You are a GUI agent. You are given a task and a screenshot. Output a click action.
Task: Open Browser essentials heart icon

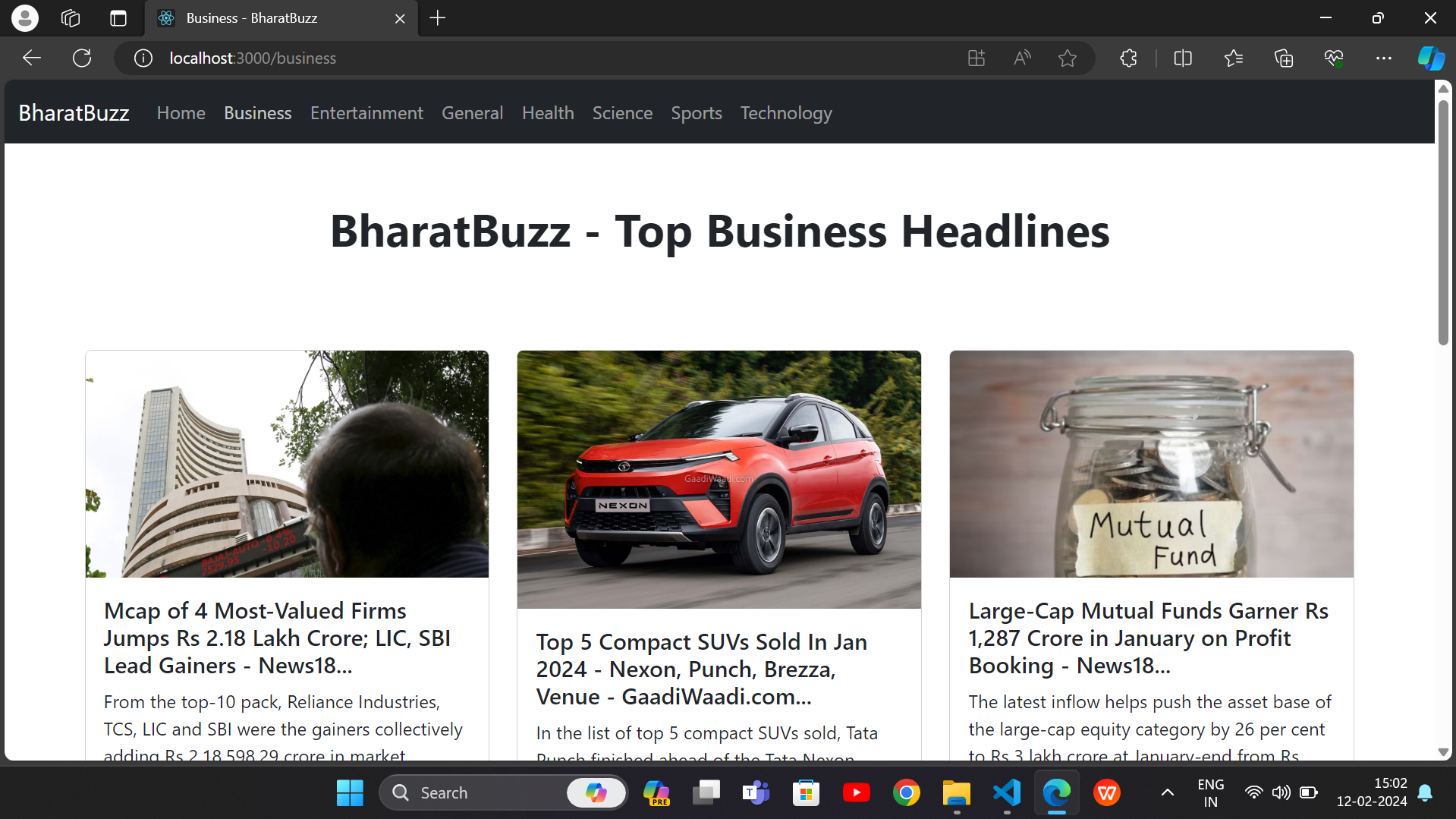(1334, 58)
